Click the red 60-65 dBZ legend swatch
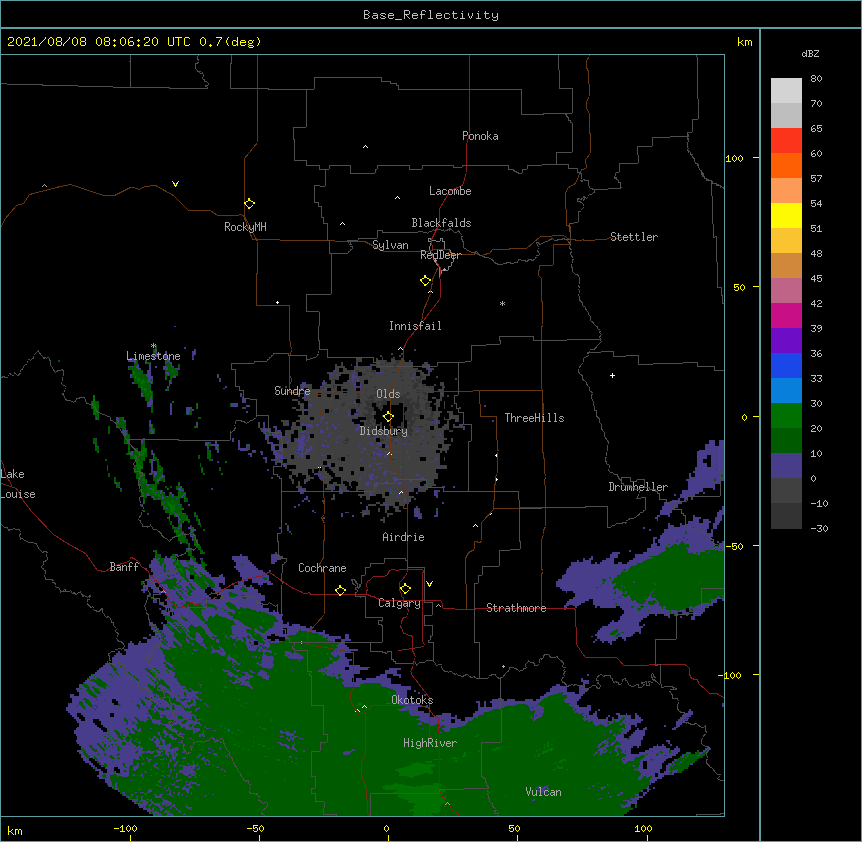Viewport: 862px width, 842px height. (x=786, y=141)
